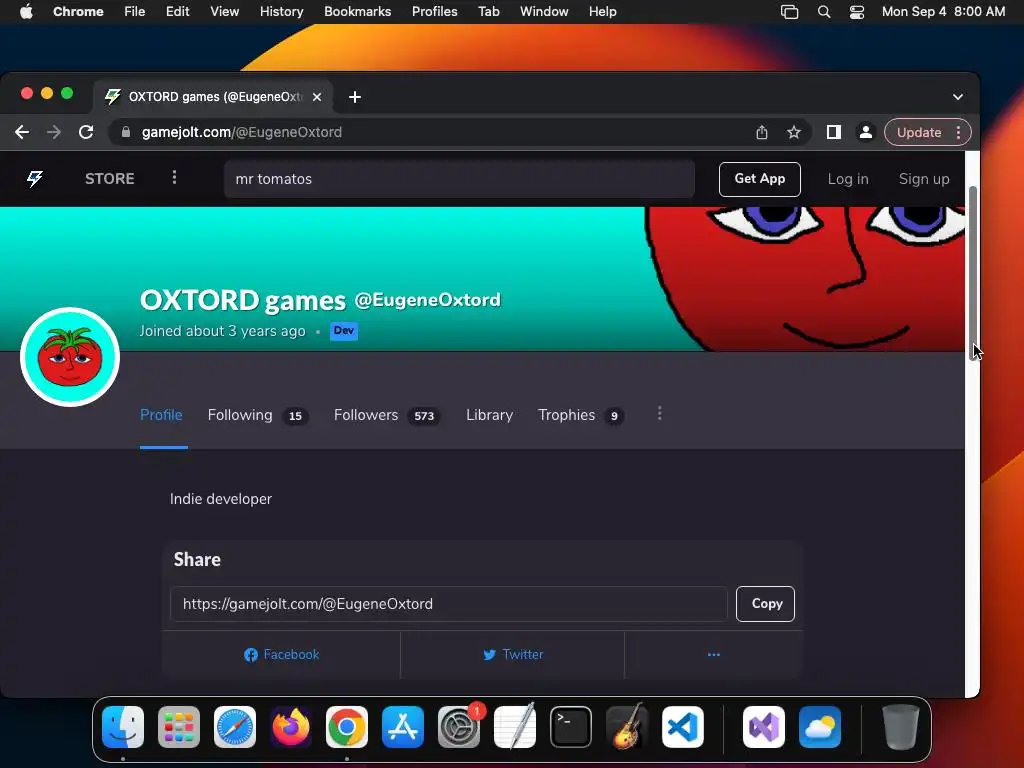Bookmark this page with the star
This screenshot has height=768, width=1024.
[793, 133]
